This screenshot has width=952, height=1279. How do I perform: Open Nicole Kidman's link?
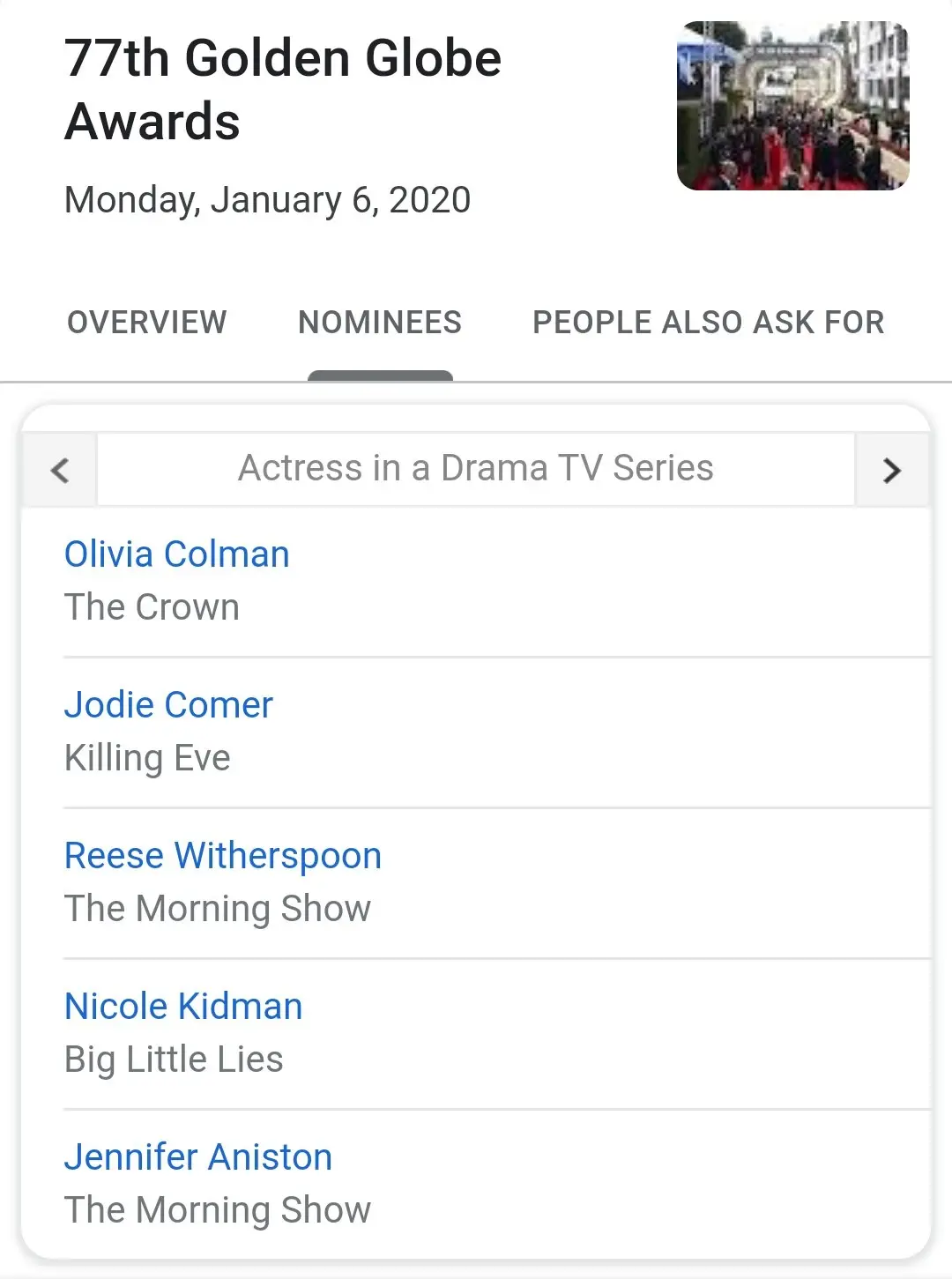(x=183, y=1007)
